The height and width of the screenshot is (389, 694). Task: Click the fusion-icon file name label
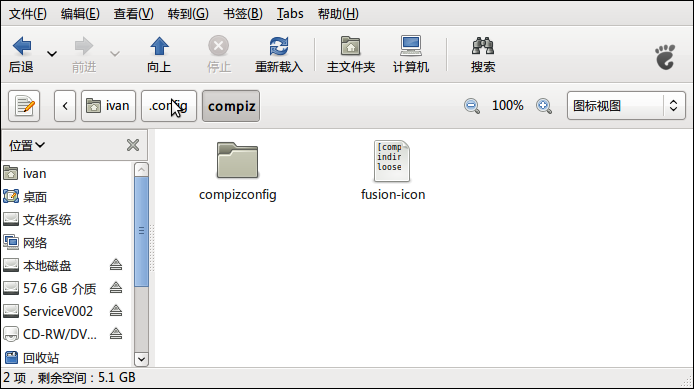coord(393,195)
